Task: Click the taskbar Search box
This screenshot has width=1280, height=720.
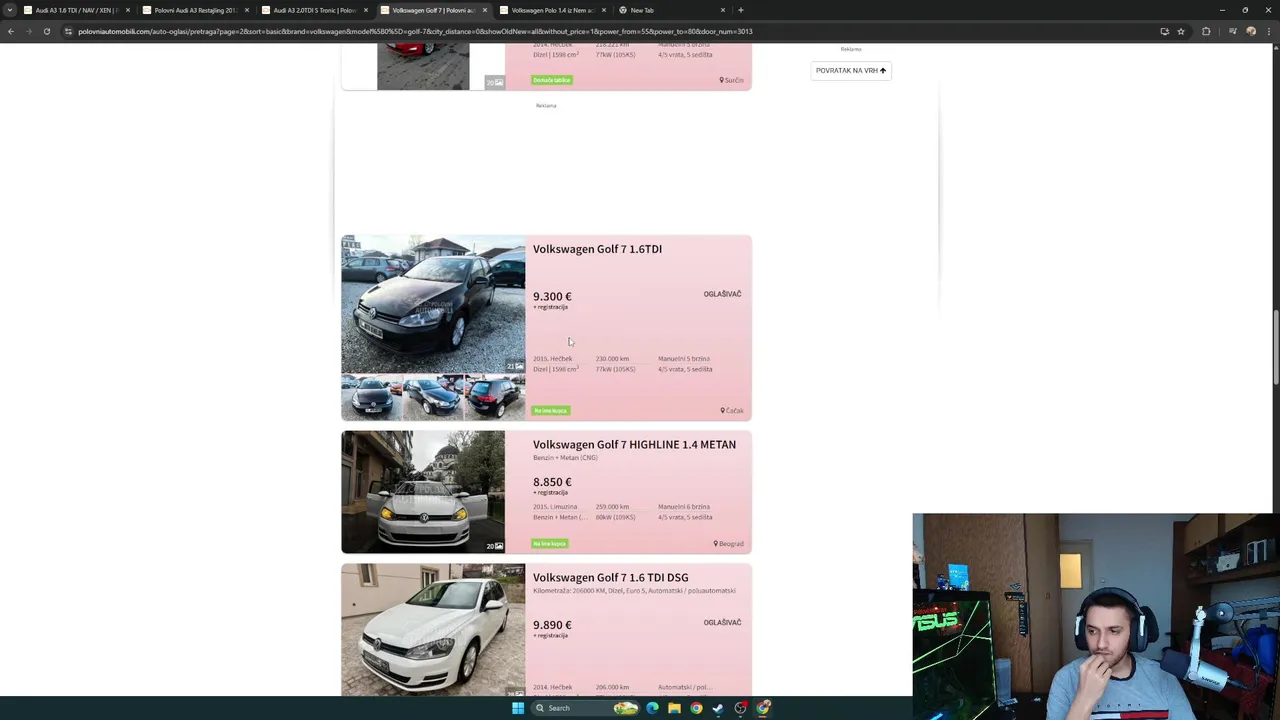Action: 585,708
